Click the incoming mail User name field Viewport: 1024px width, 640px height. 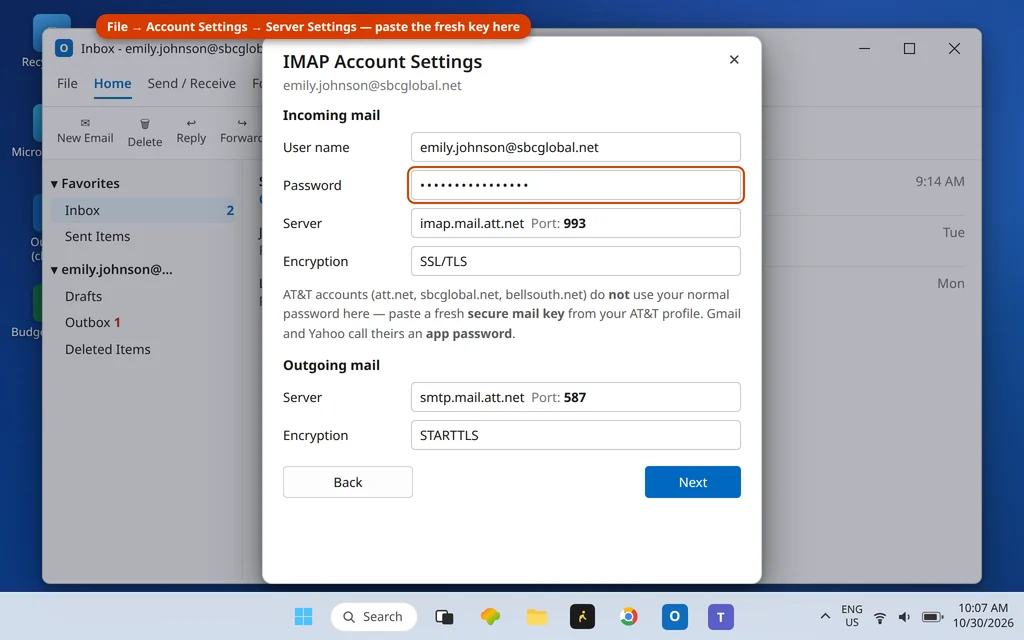(575, 147)
